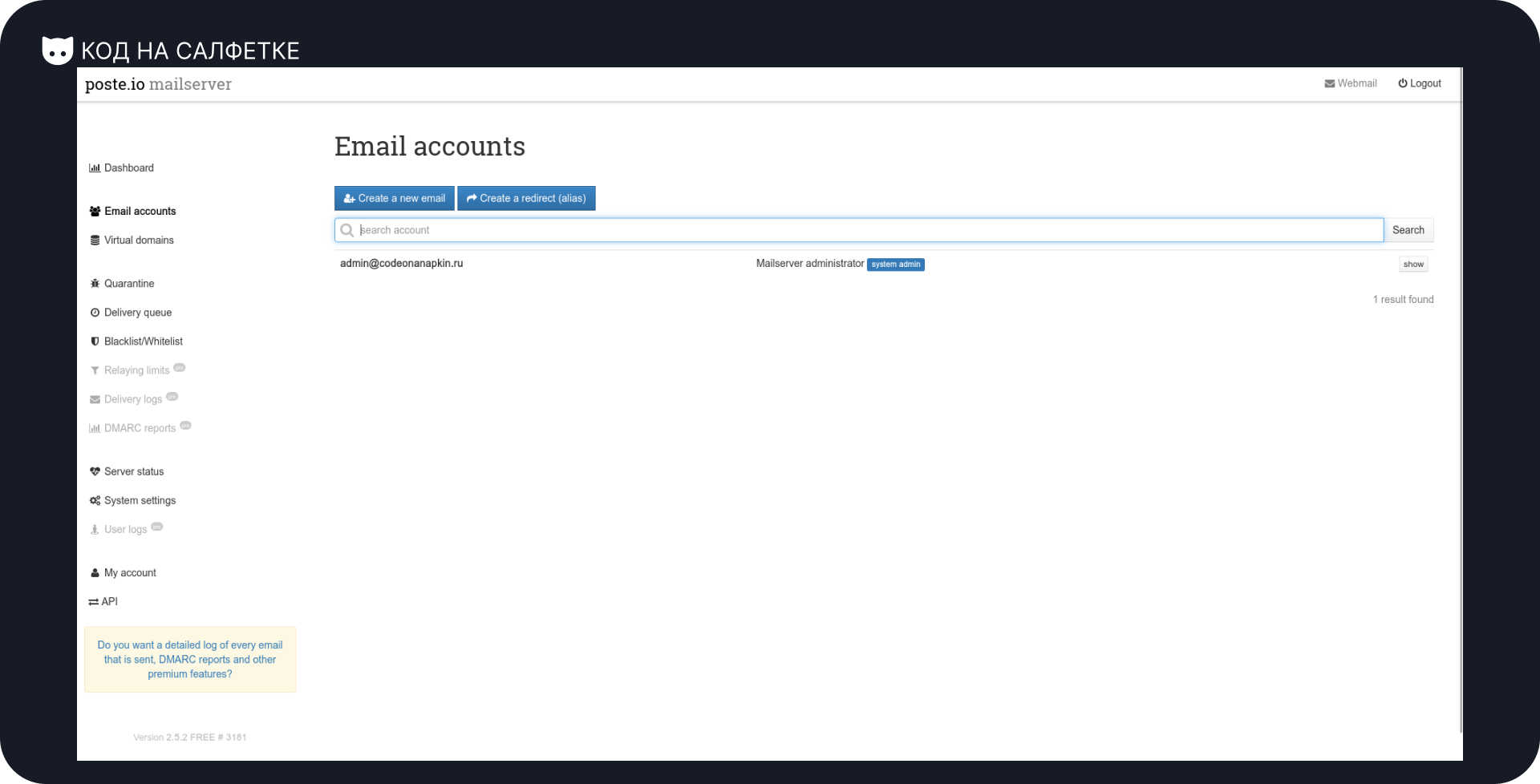Click the Search button
The width and height of the screenshot is (1540, 784).
coord(1408,230)
